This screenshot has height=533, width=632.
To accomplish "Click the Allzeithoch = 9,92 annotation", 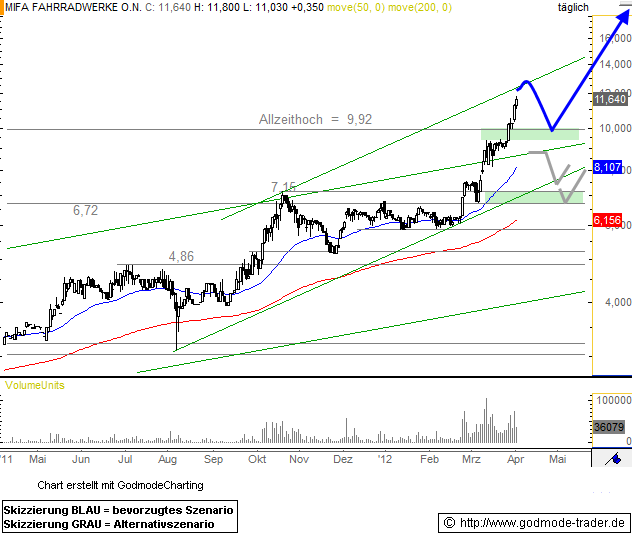I will tap(315, 119).
